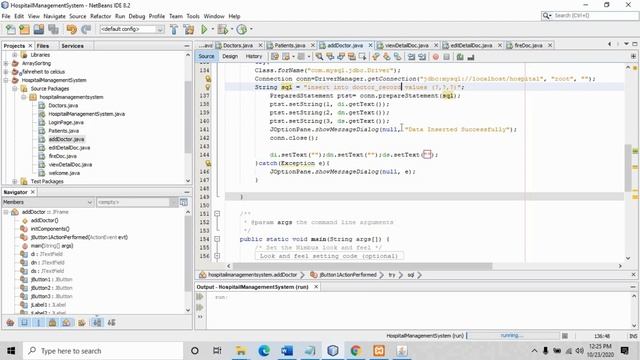Switch to Design view
640x360 pixels.
pyautogui.click(x=230, y=56)
